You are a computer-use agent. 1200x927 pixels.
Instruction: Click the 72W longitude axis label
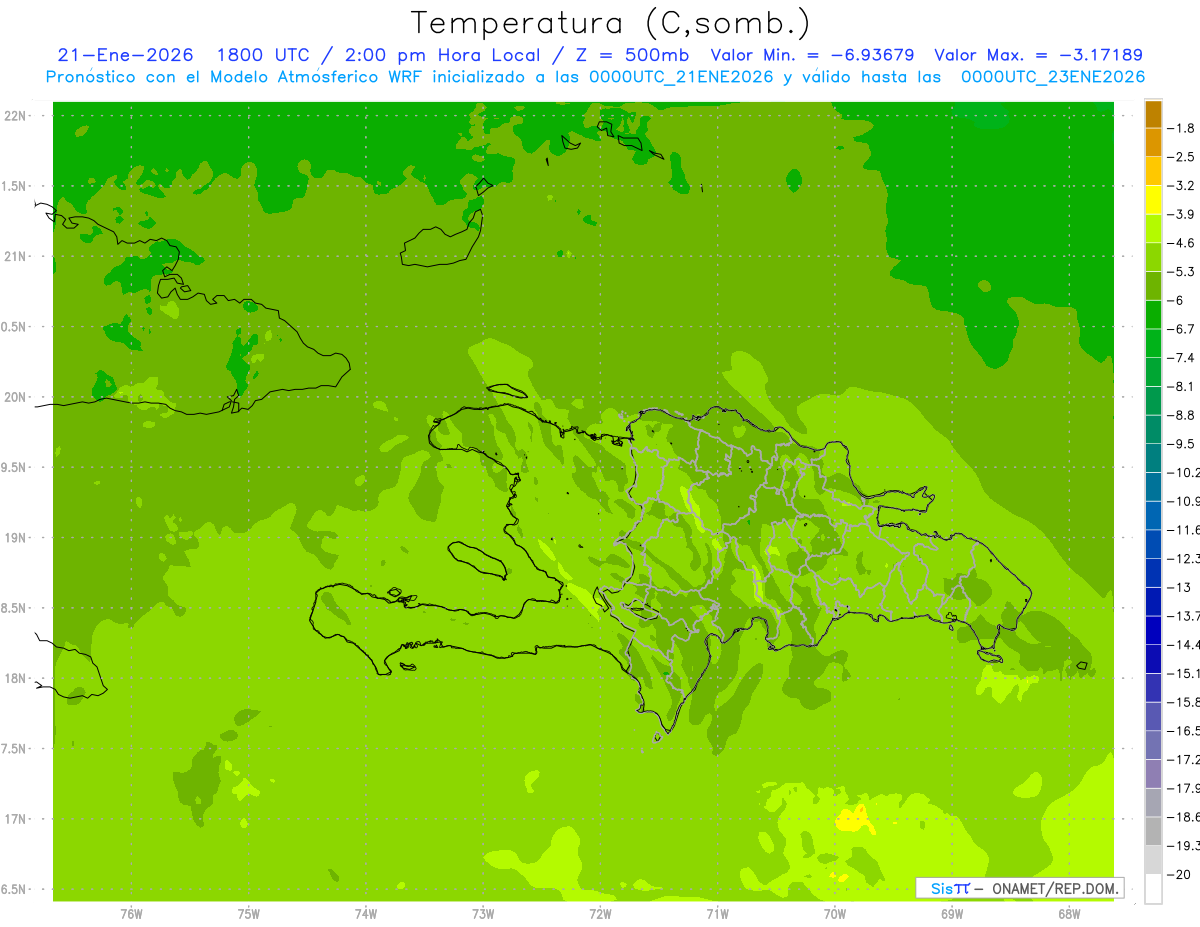coord(600,914)
